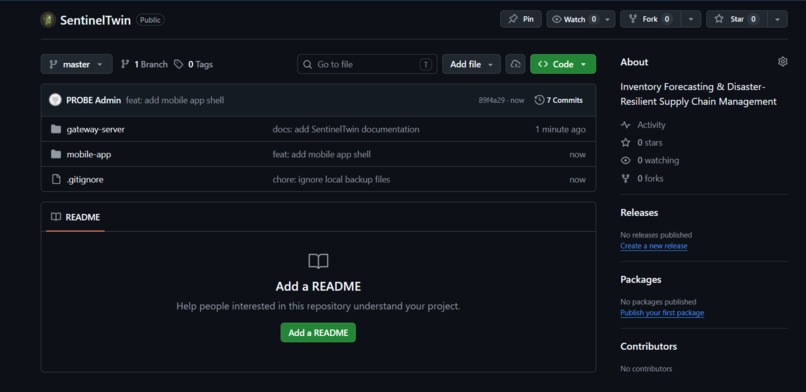Pin the repository with Pin button
The image size is (806, 392).
(521, 19)
